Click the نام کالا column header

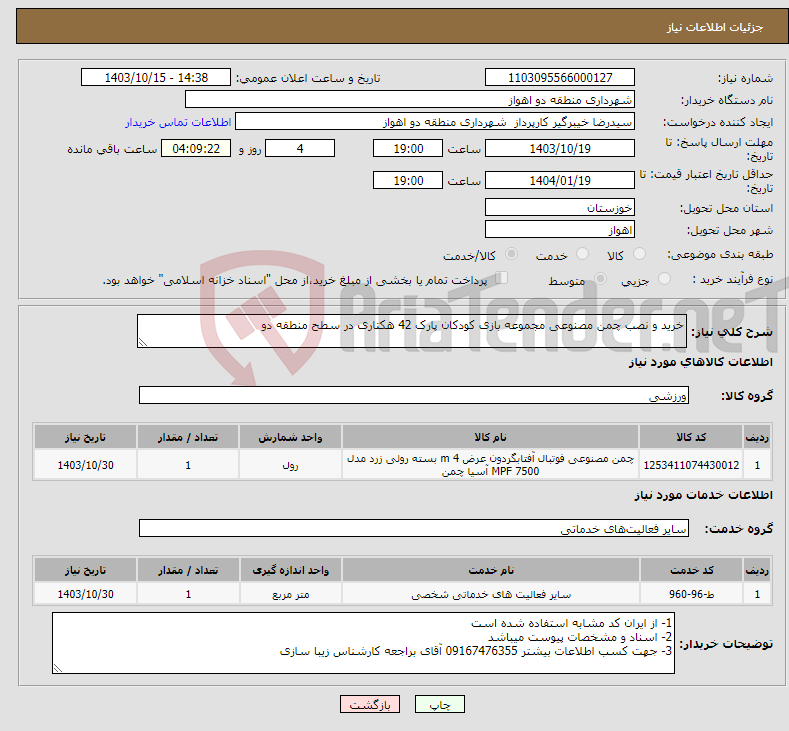(490, 437)
